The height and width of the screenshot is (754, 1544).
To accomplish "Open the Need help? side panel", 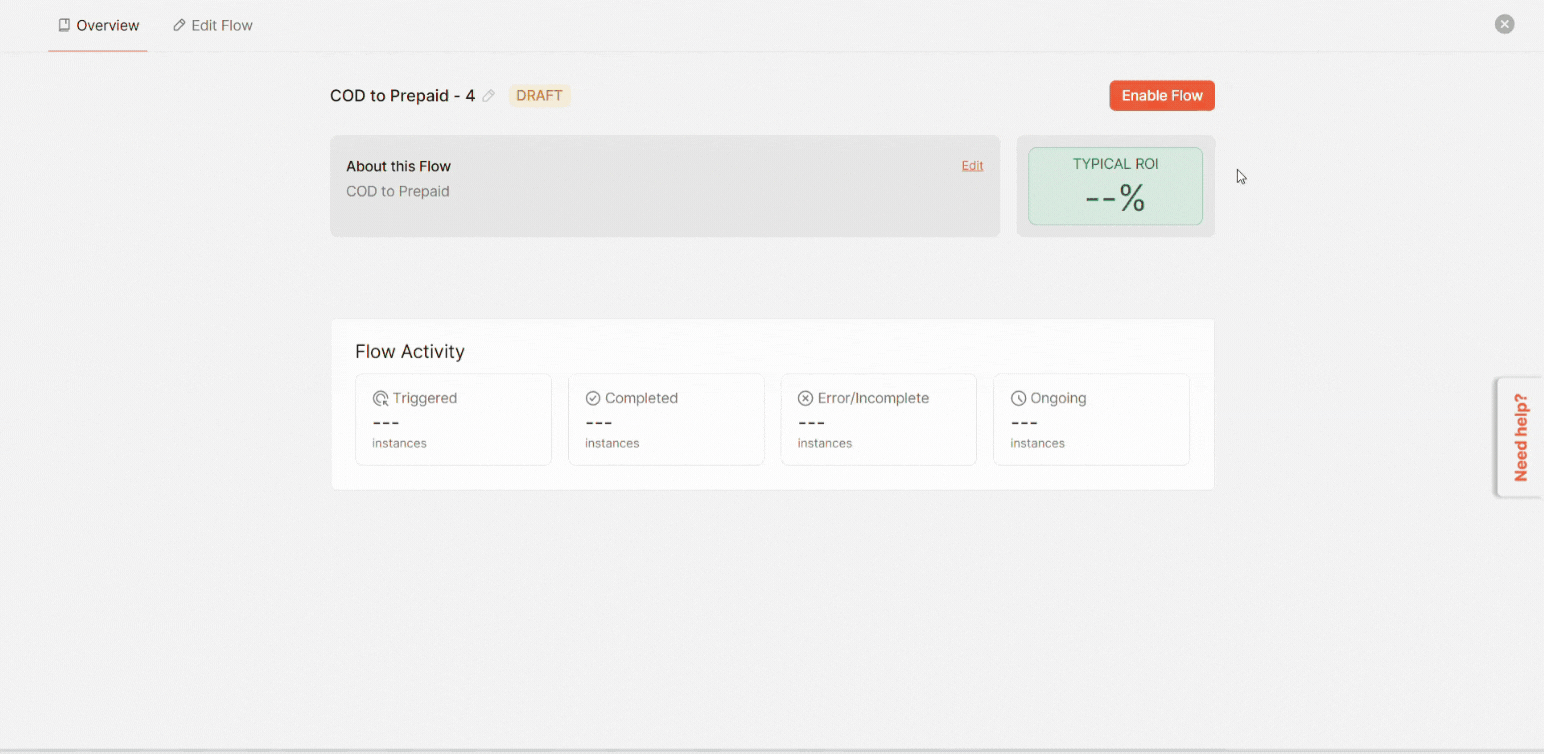I will pyautogui.click(x=1521, y=437).
